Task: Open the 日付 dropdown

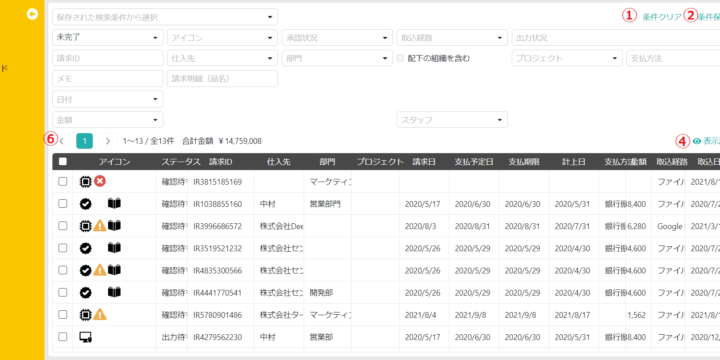Action: tap(108, 99)
